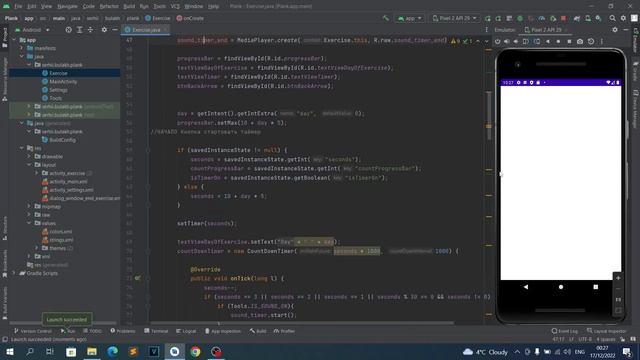
Task: Click the Make Project hammer icon
Action: (386, 18)
